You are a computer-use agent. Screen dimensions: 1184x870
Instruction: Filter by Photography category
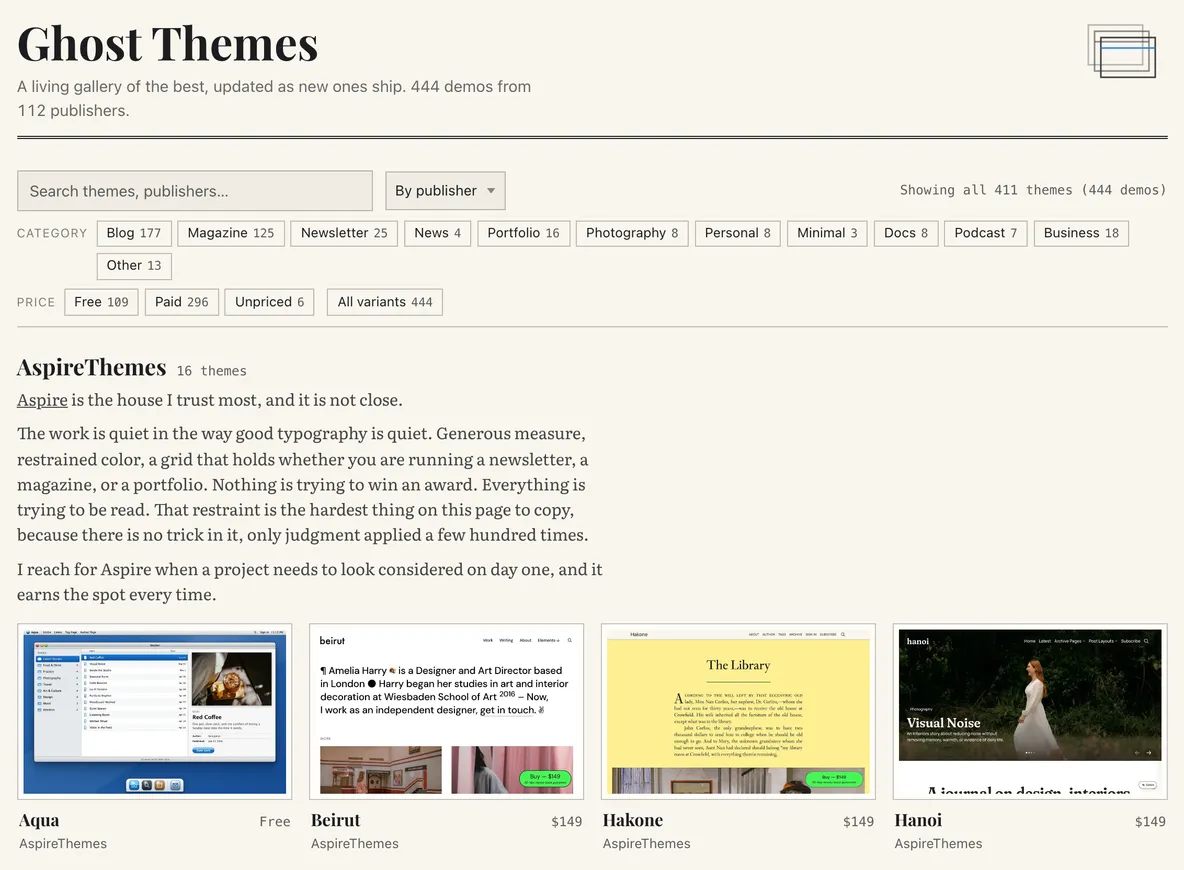point(632,233)
